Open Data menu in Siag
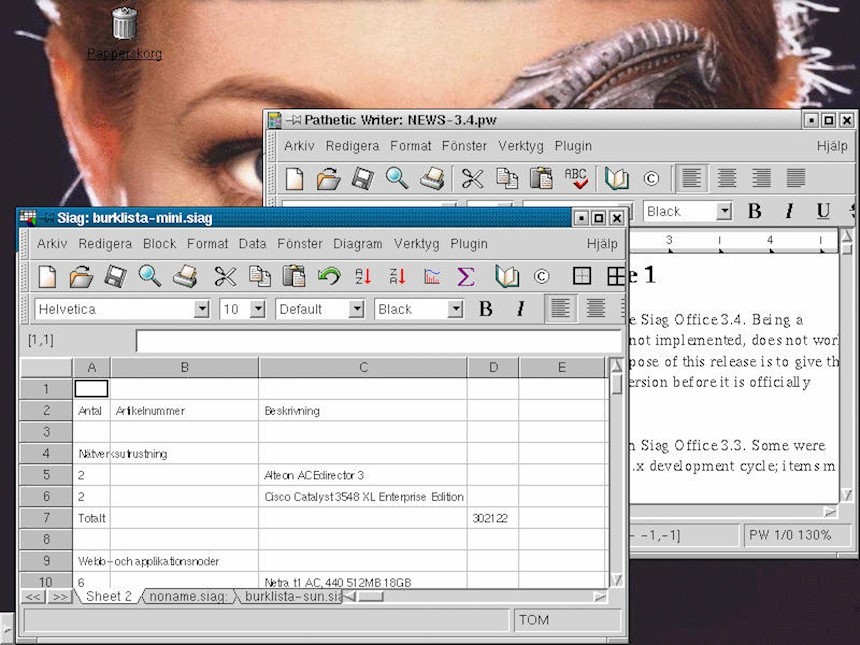 coord(252,244)
